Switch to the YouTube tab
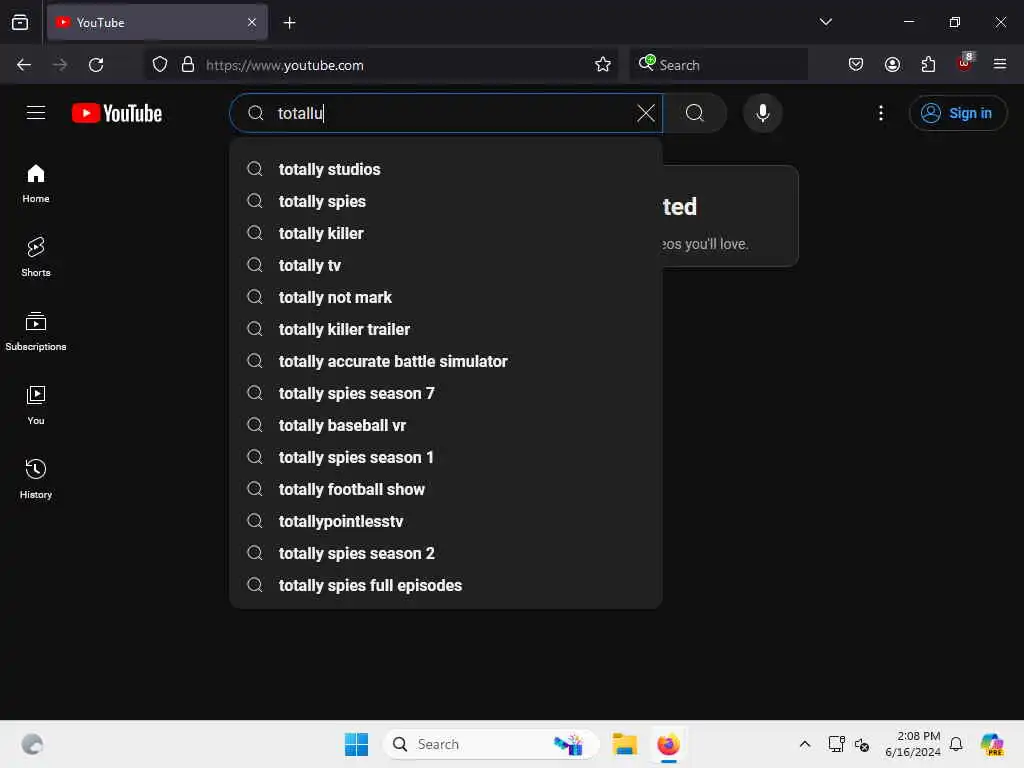Viewport: 1024px width, 768px height. pyautogui.click(x=157, y=23)
